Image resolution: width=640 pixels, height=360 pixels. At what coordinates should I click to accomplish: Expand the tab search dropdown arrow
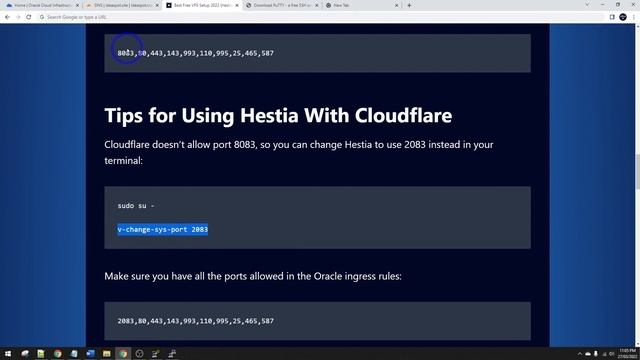tap(587, 4)
